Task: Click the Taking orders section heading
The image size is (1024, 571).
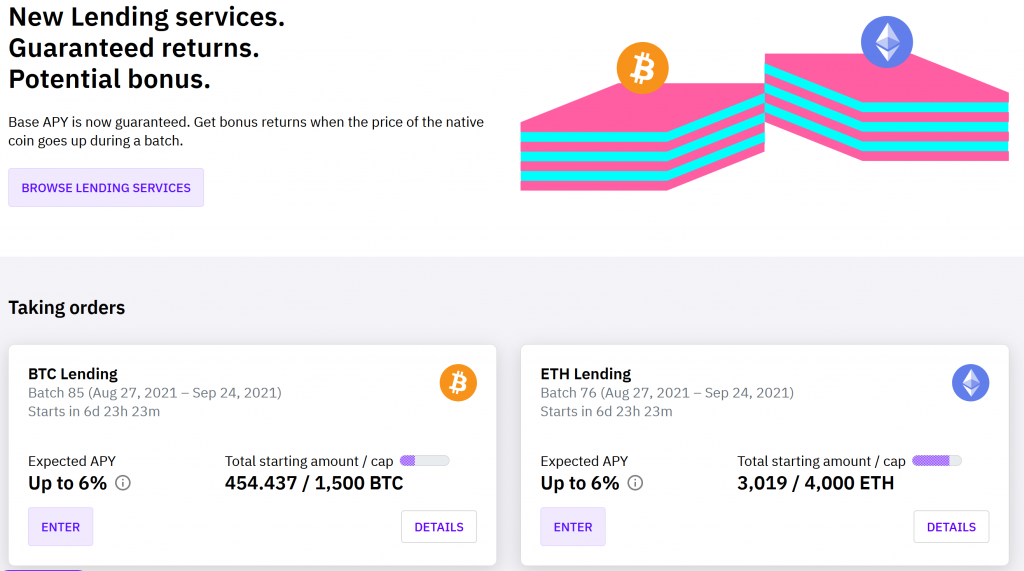Action: pyautogui.click(x=67, y=308)
